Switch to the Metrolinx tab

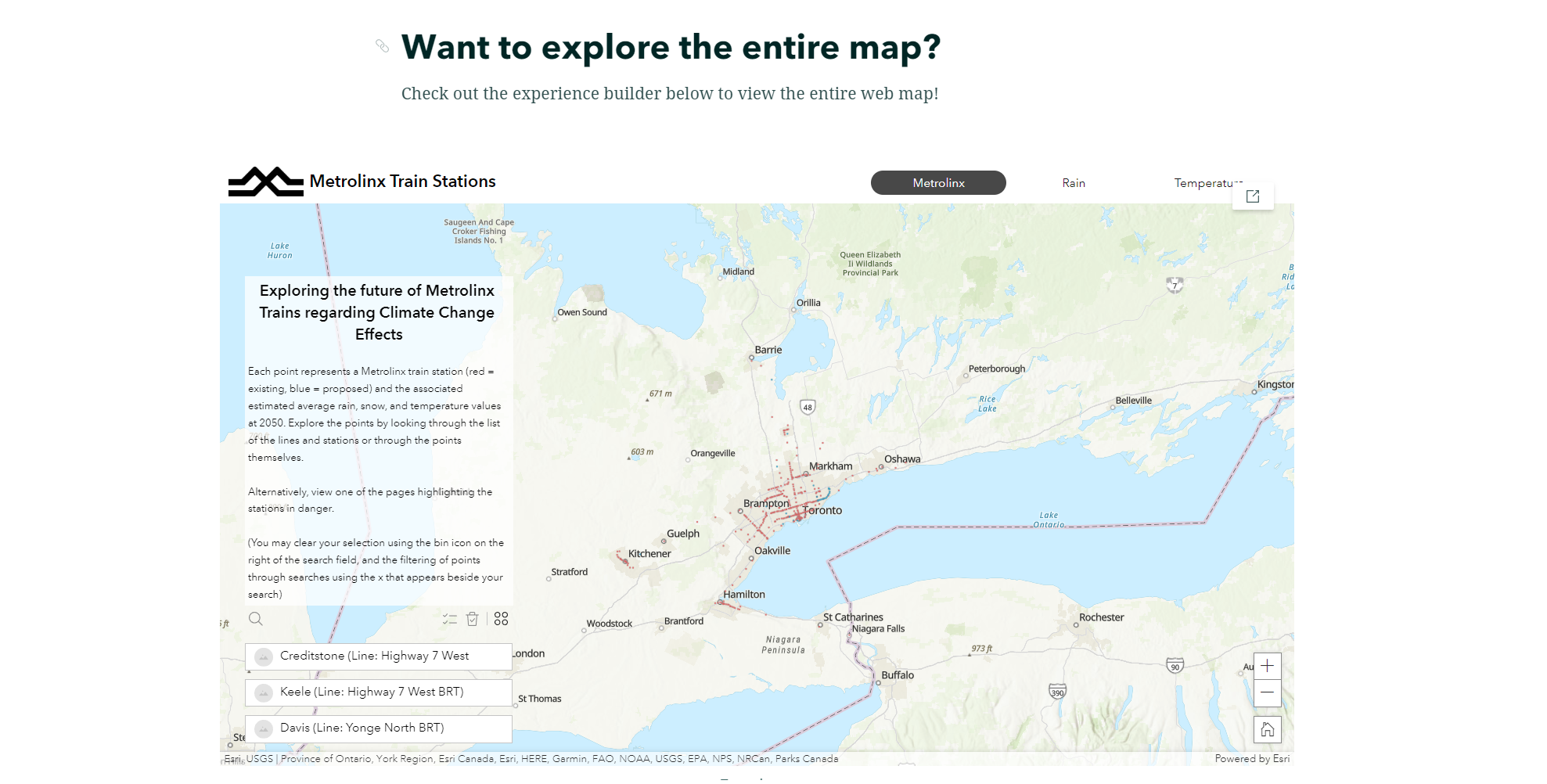(x=938, y=183)
